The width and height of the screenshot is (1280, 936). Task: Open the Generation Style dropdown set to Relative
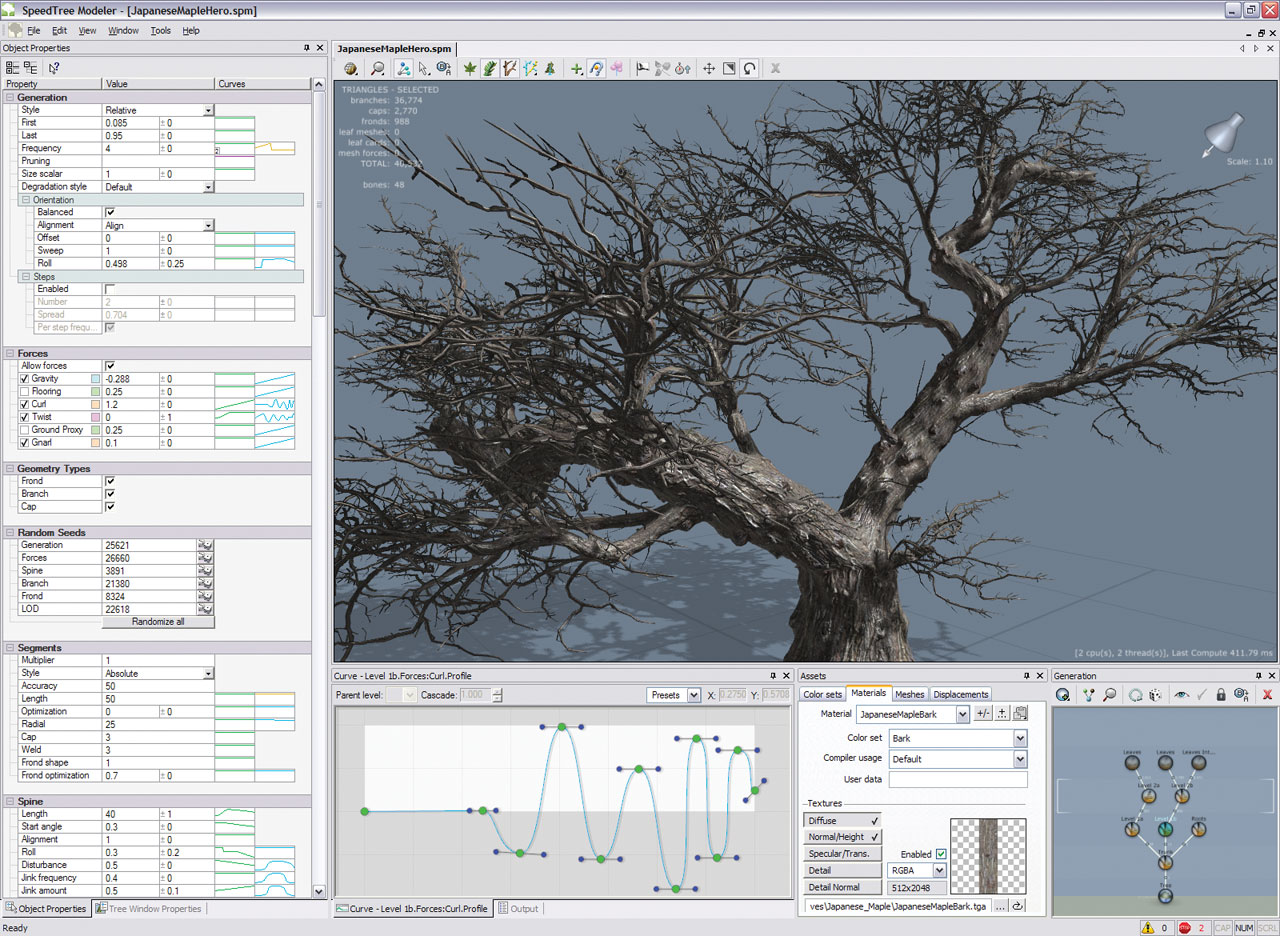coord(208,110)
